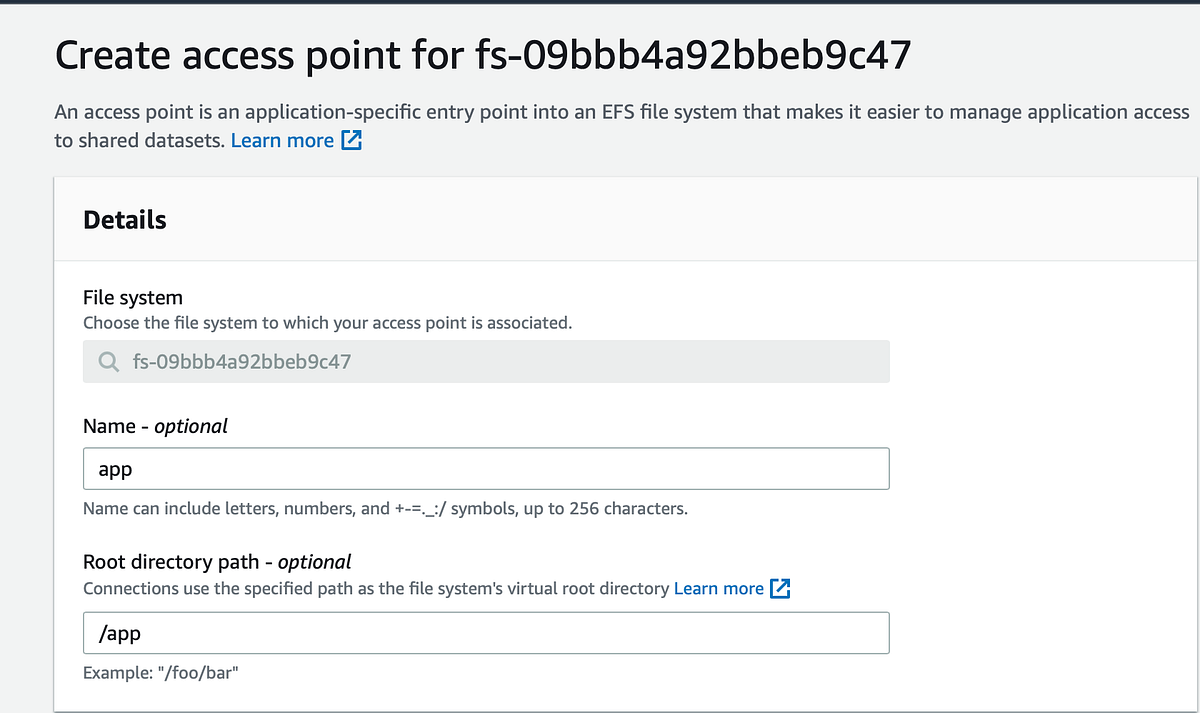
Task: Open the top "Learn more" link about access points
Action: point(282,140)
